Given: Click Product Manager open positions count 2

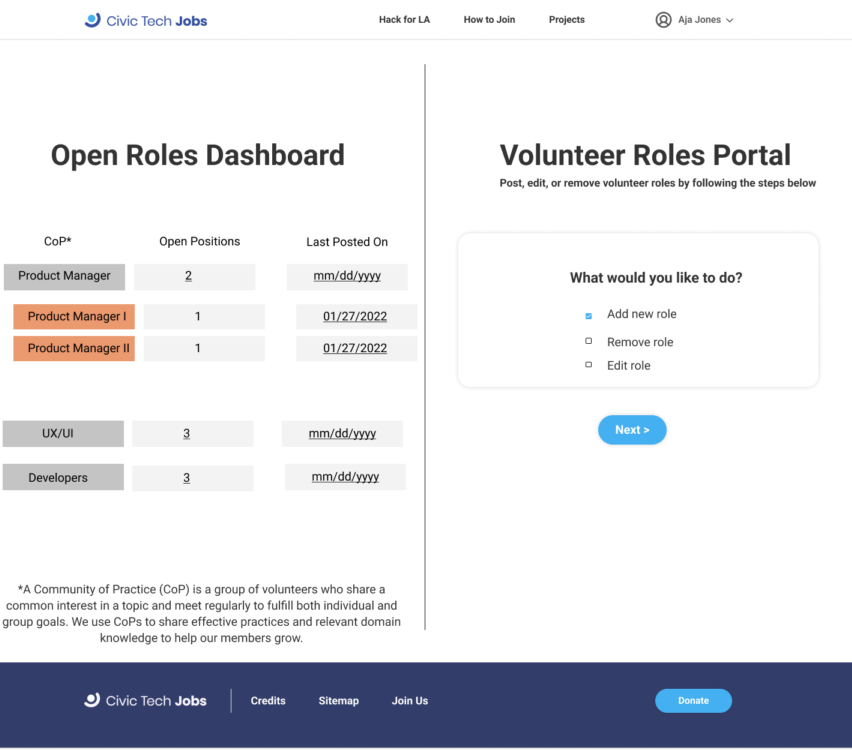Looking at the screenshot, I should [188, 276].
